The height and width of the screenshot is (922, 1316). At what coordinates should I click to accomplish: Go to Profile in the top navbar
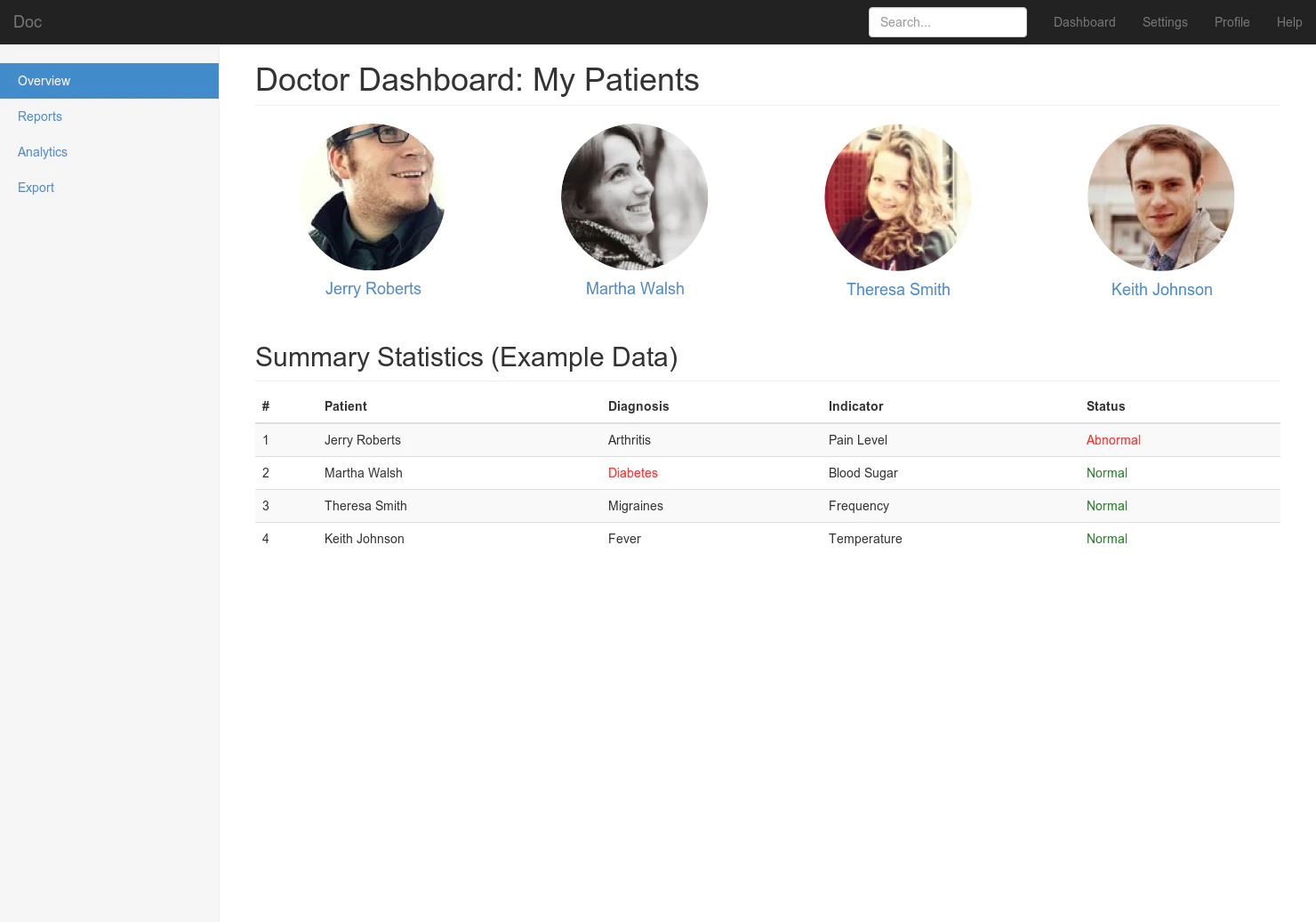1232,22
